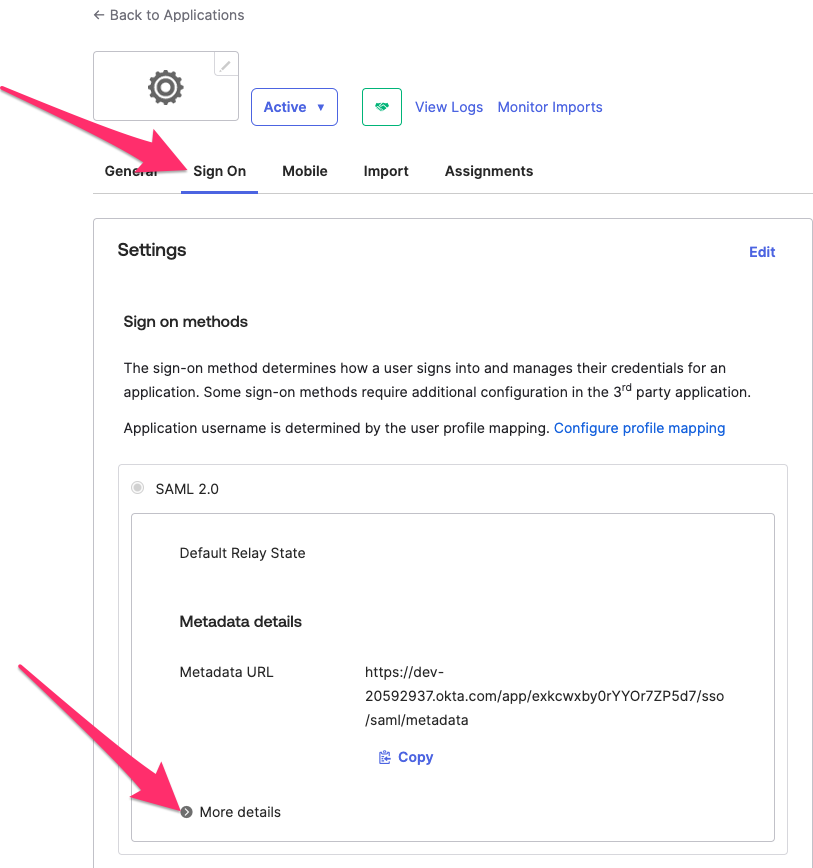Switch to the Assignments tab
Viewport: 813px width, 868px height.
(x=489, y=171)
